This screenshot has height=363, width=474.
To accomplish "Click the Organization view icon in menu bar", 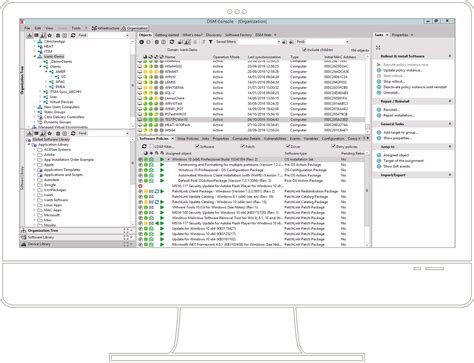I will coord(123,28).
